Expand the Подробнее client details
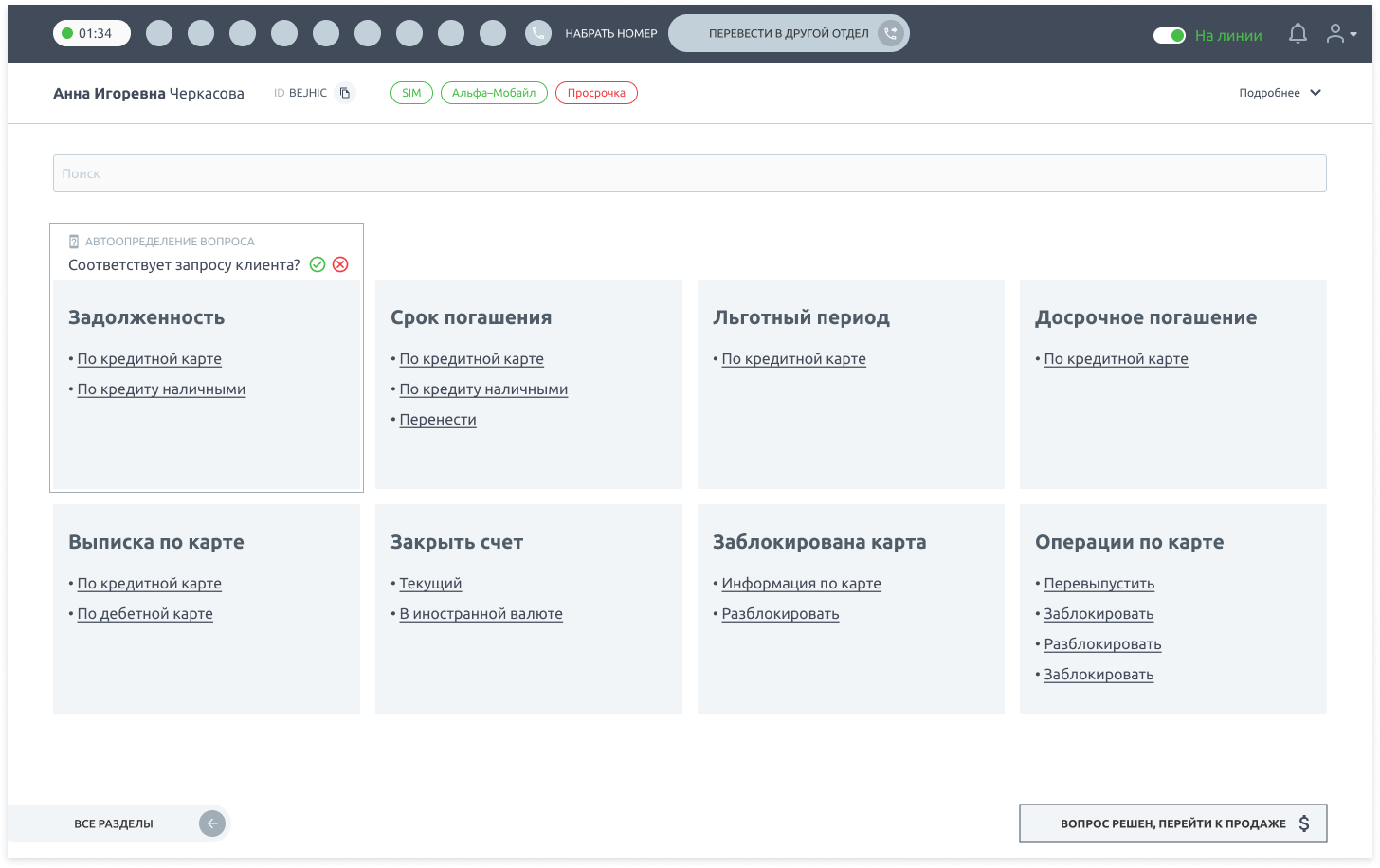The height and width of the screenshot is (868, 1380). 1280,93
